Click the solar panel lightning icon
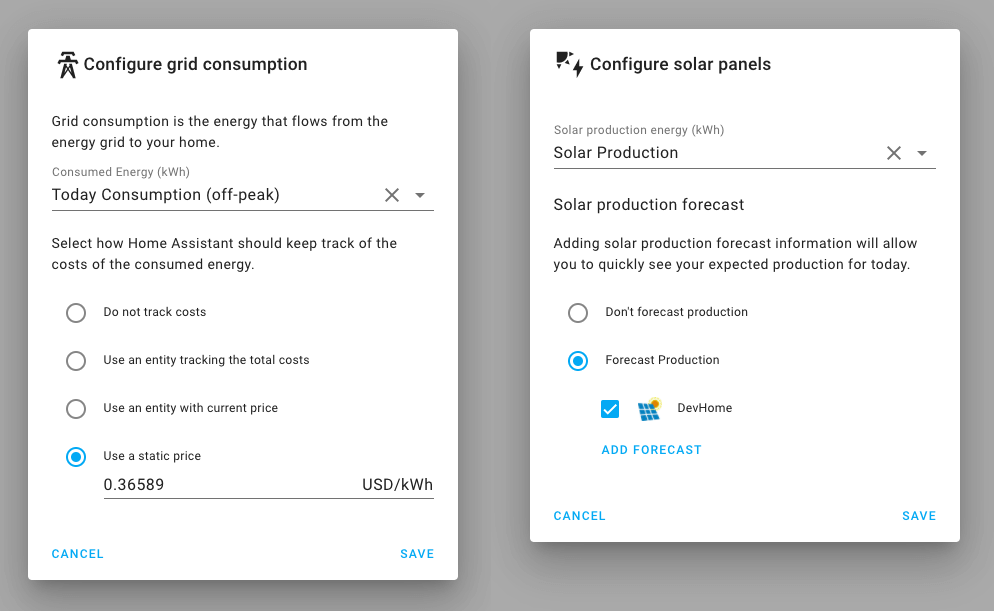Screen dimensions: 994x611 (x=569, y=64)
